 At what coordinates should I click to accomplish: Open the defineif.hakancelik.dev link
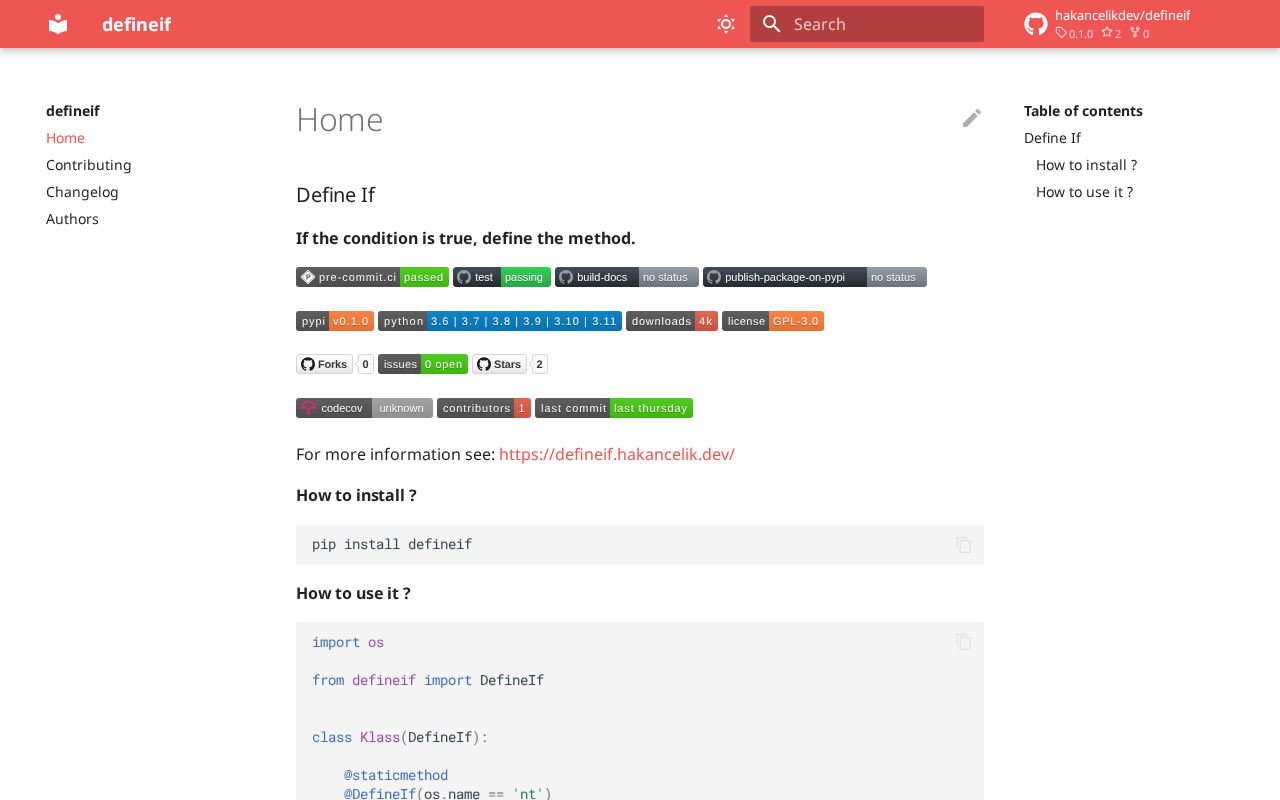[x=616, y=454]
